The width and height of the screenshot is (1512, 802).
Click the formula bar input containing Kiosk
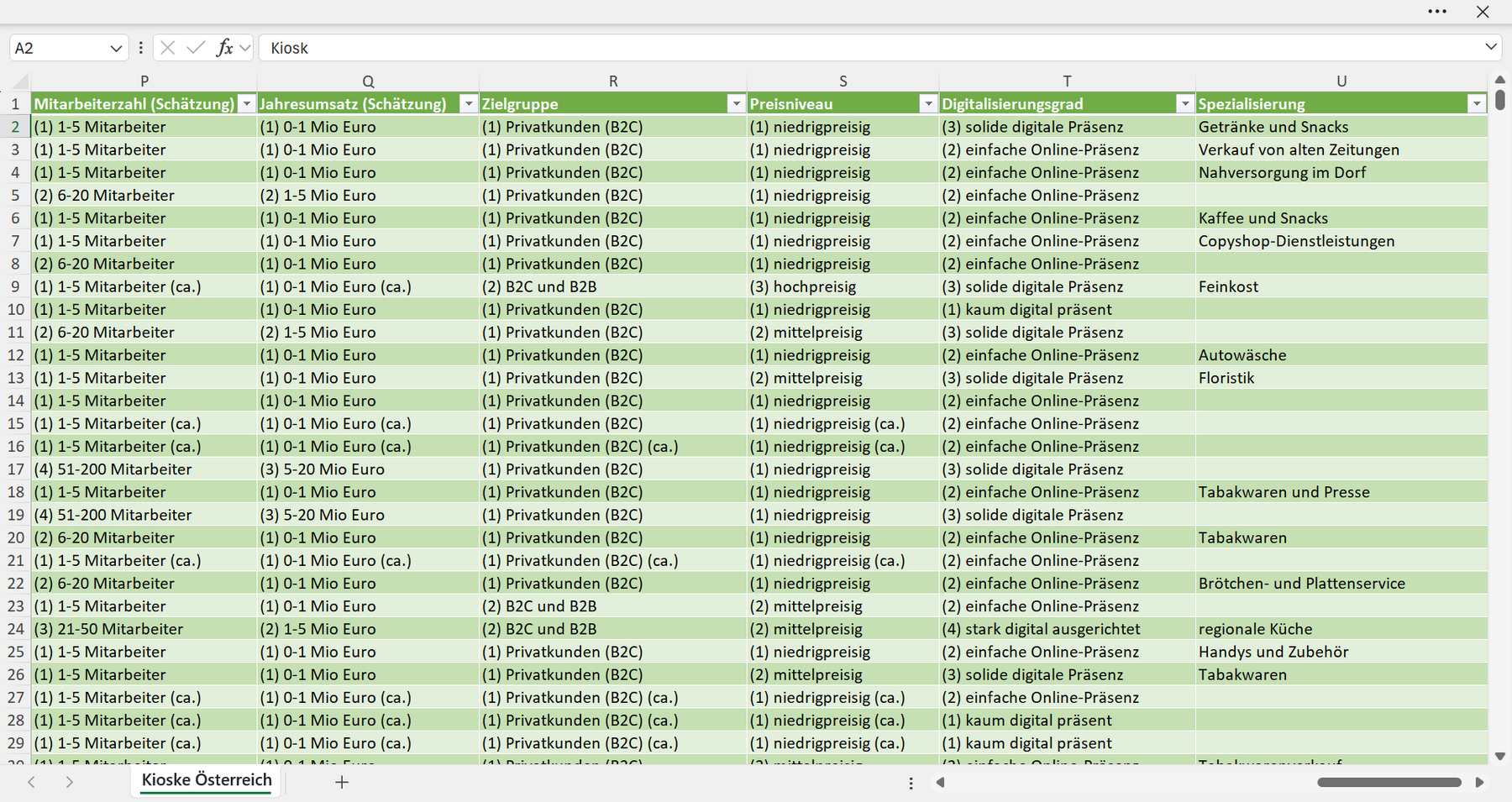click(869, 48)
